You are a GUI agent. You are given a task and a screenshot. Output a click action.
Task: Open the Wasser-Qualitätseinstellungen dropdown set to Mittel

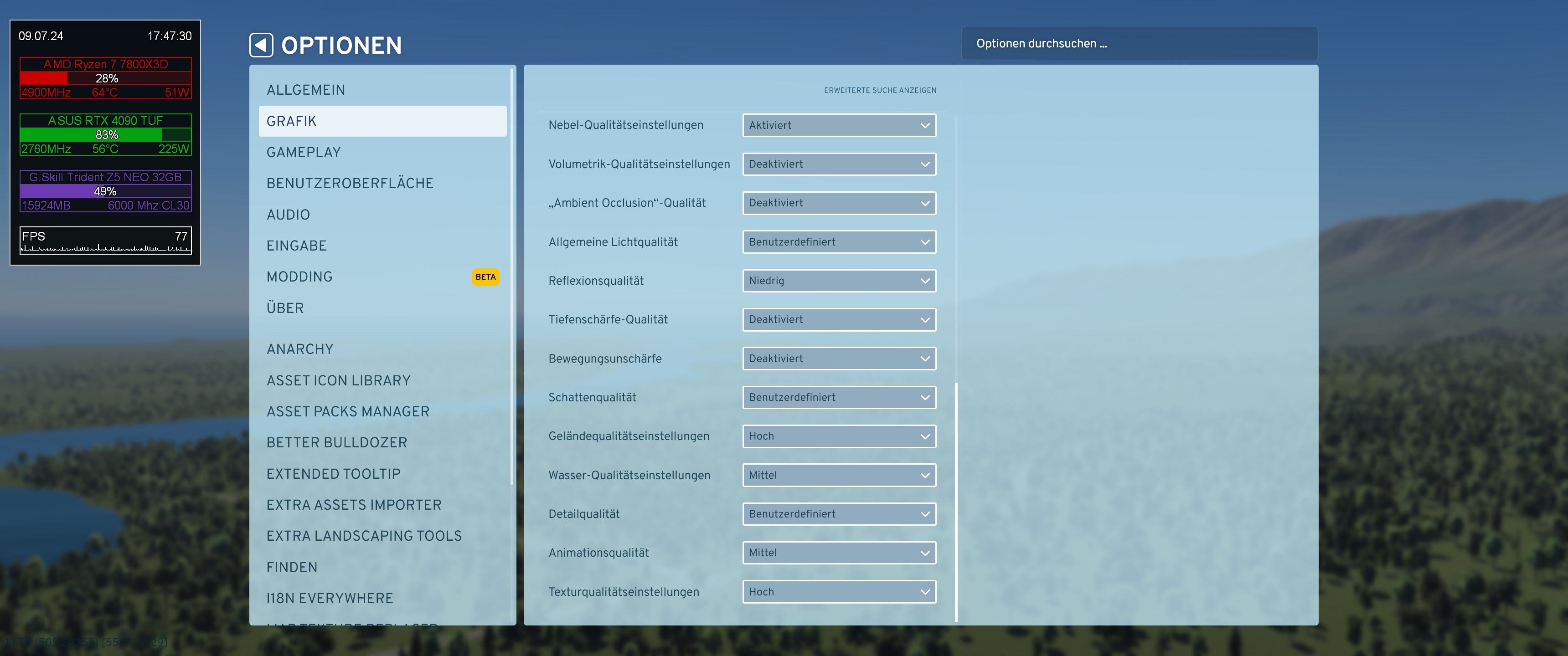coord(838,475)
